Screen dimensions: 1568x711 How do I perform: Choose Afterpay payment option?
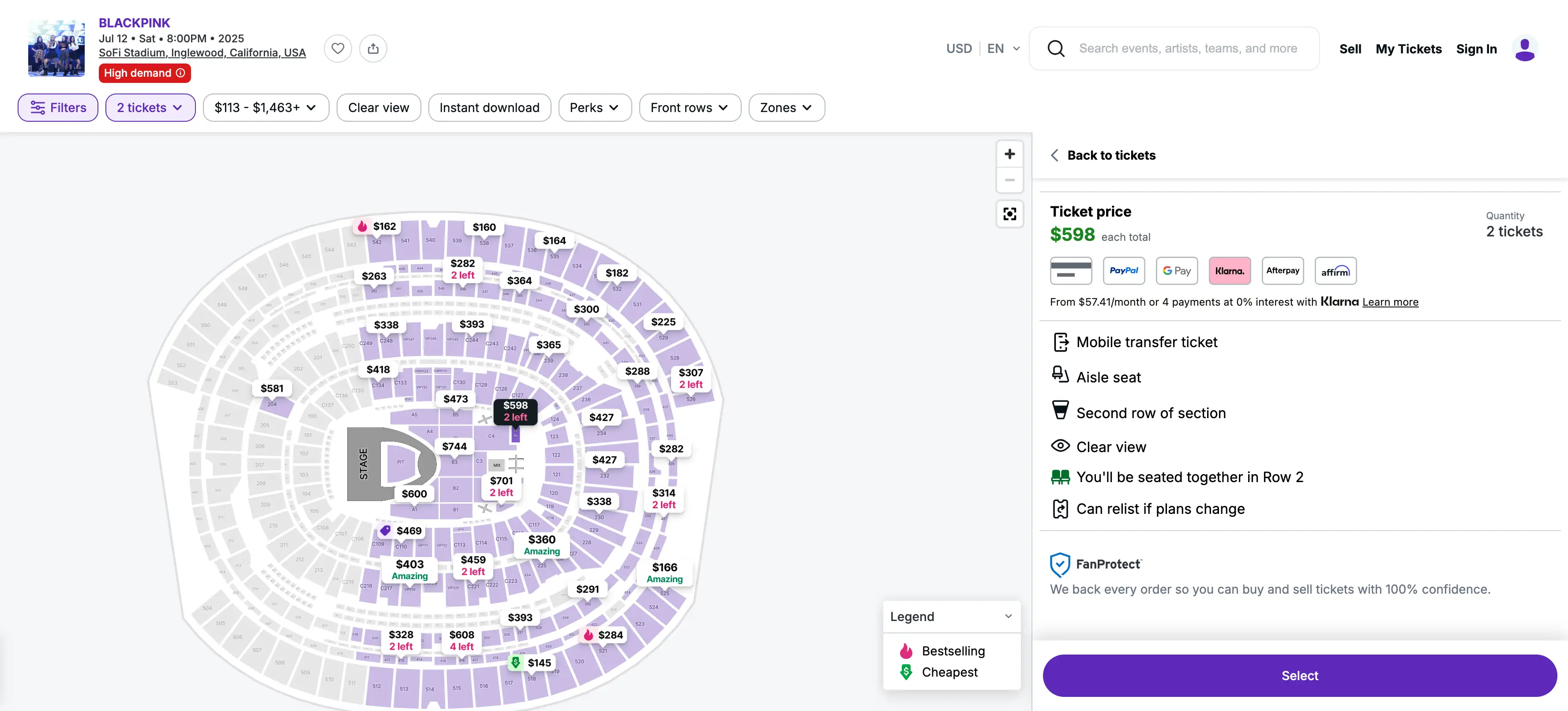coord(1283,271)
